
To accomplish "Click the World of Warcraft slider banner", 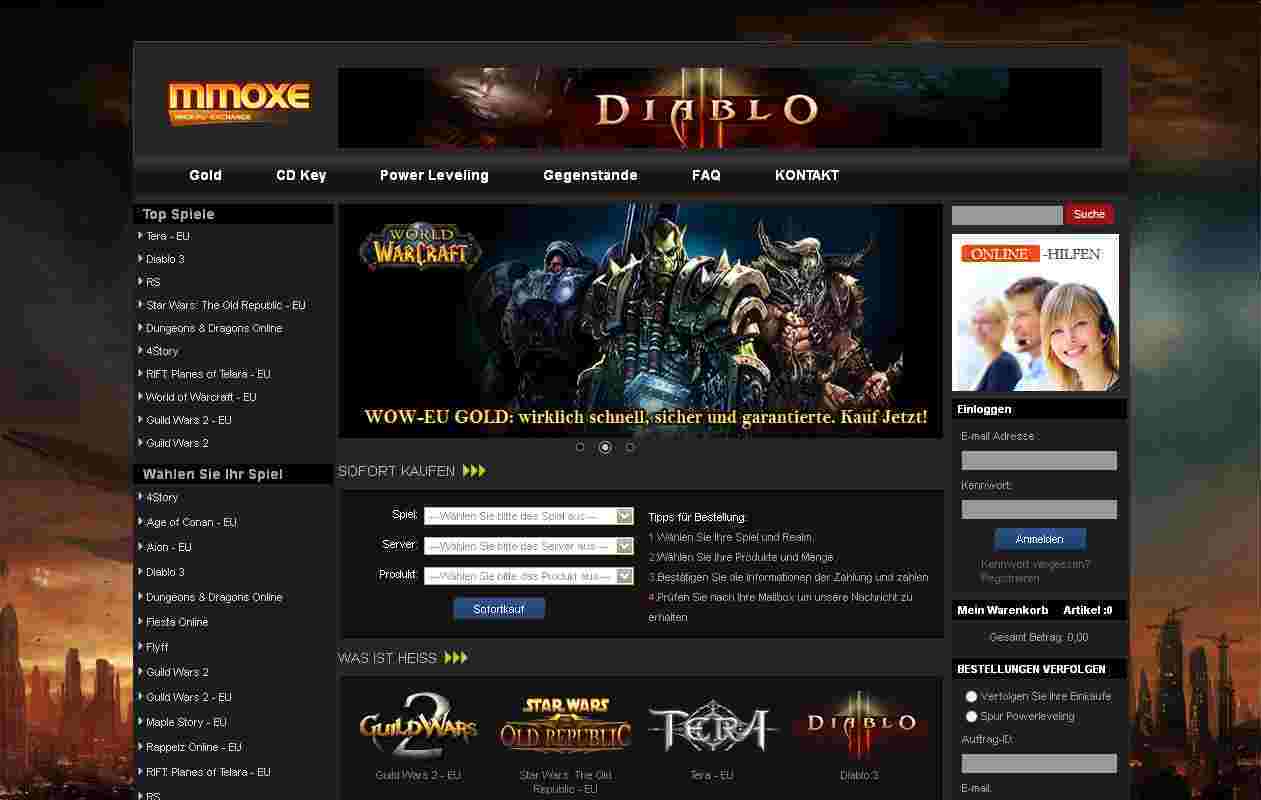I will 640,320.
